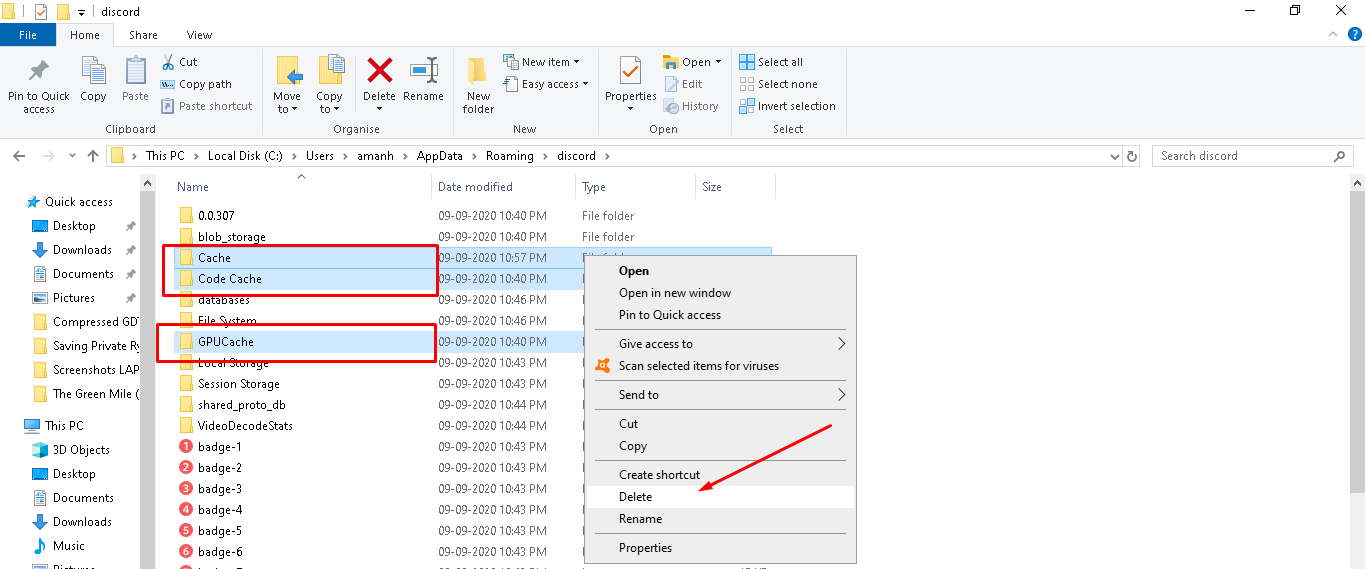Click Select all in the ribbon
The image size is (1365, 569).
click(x=771, y=62)
